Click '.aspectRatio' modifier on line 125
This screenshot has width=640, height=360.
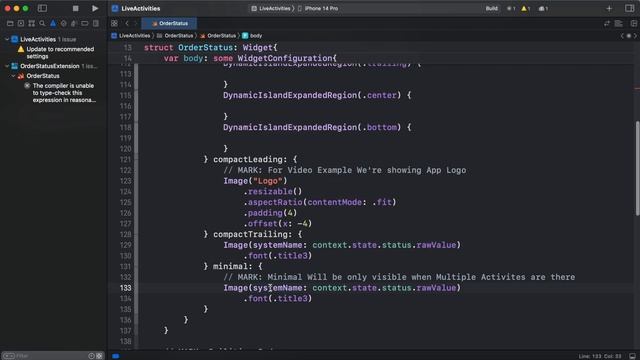273,202
